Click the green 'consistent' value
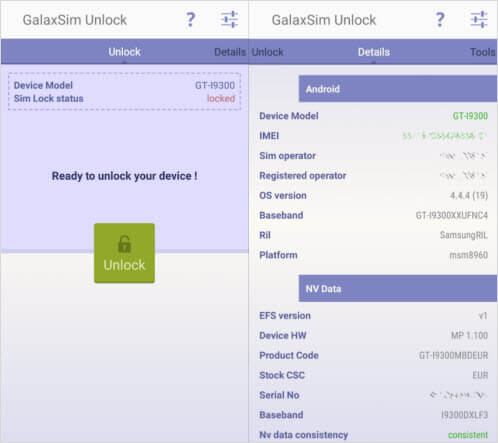498x443 pixels. tap(468, 435)
